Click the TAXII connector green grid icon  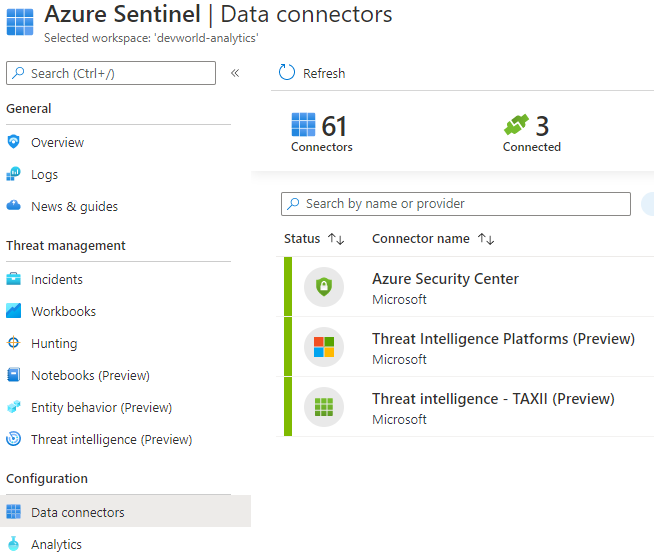324,407
